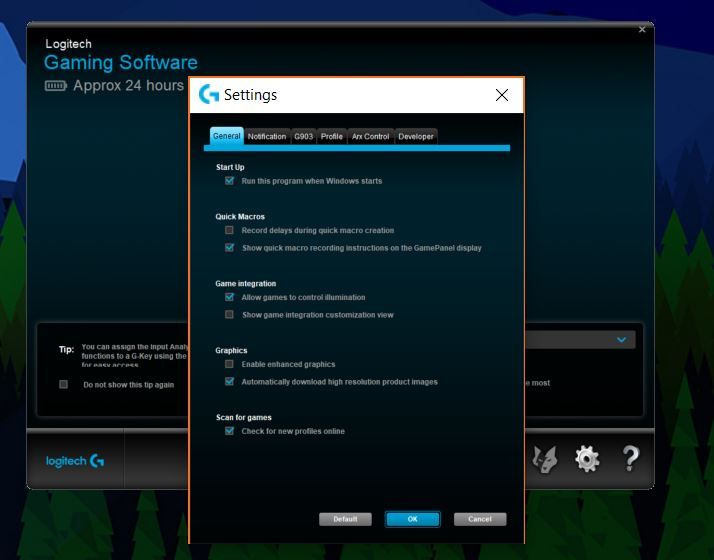Open the G903 tab
Image resolution: width=714 pixels, height=560 pixels.
pos(303,137)
